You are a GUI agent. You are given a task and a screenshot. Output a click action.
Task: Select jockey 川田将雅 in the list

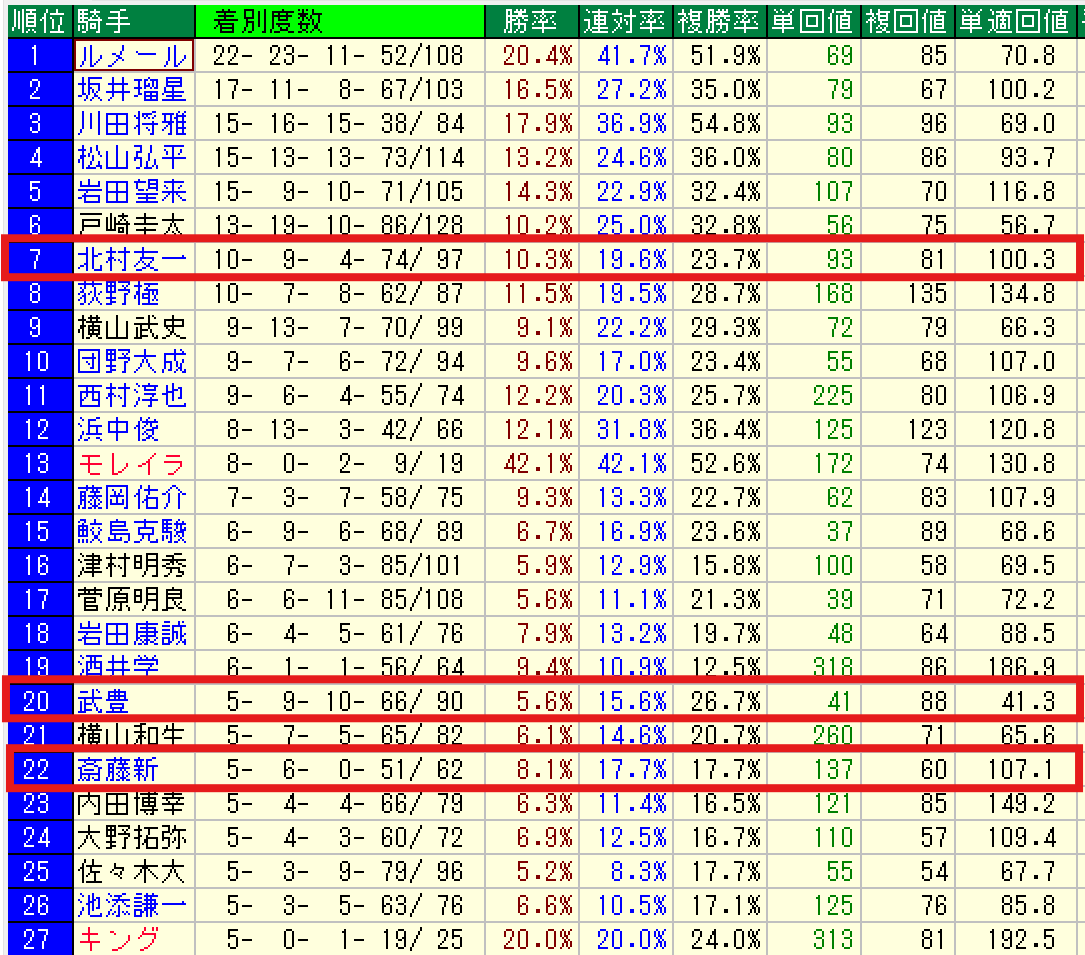132,124
